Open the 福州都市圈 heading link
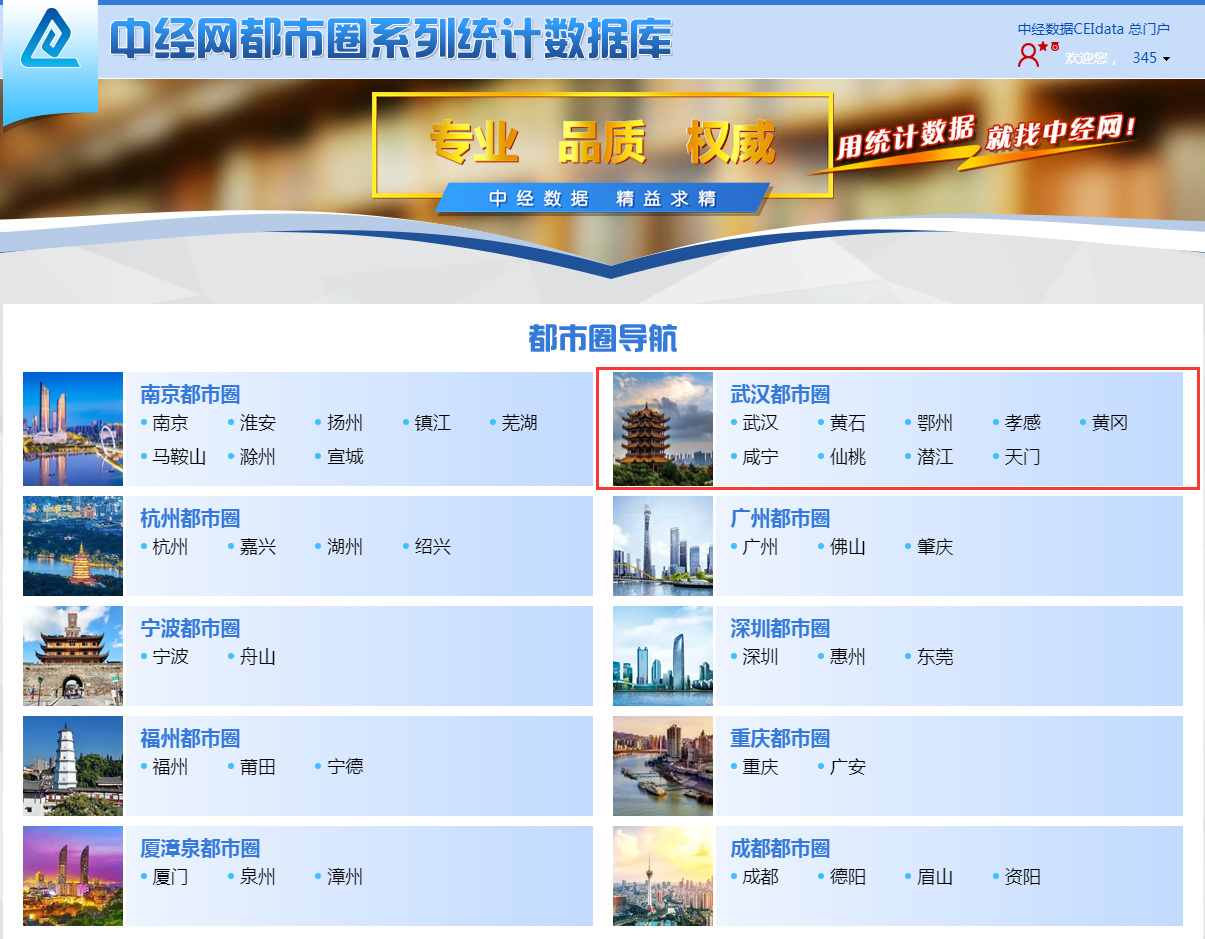 click(x=190, y=738)
